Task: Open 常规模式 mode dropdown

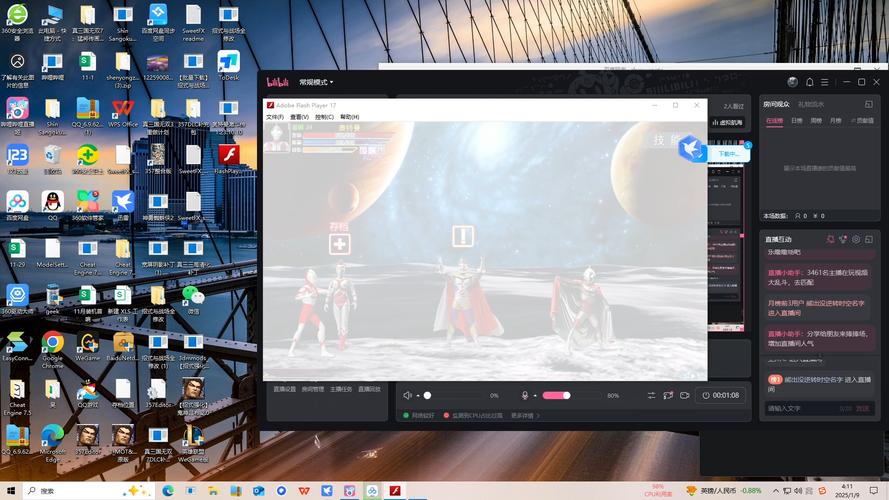Action: point(316,82)
